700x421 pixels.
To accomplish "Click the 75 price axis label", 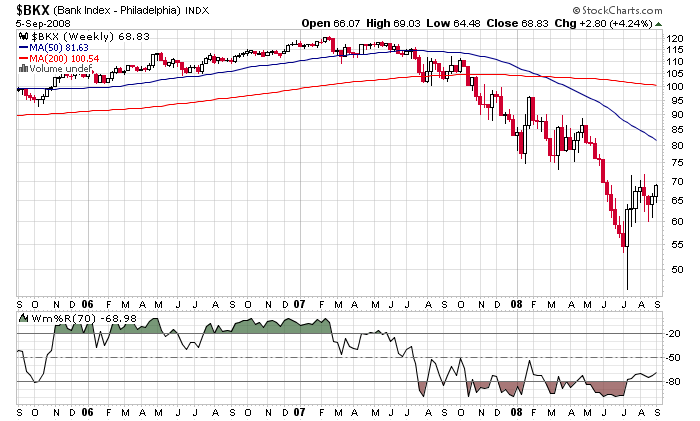I will tap(677, 163).
